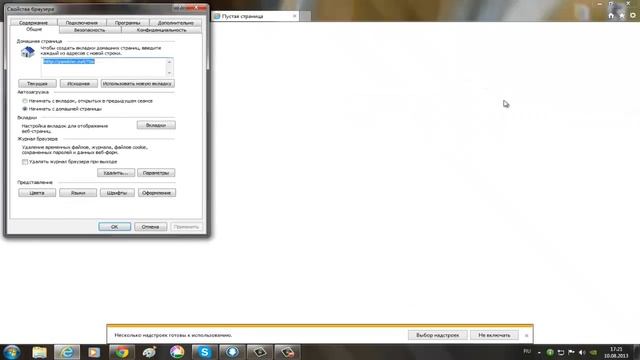Open the volume speaker tray icon
The height and width of the screenshot is (360, 640).
click(x=582, y=352)
